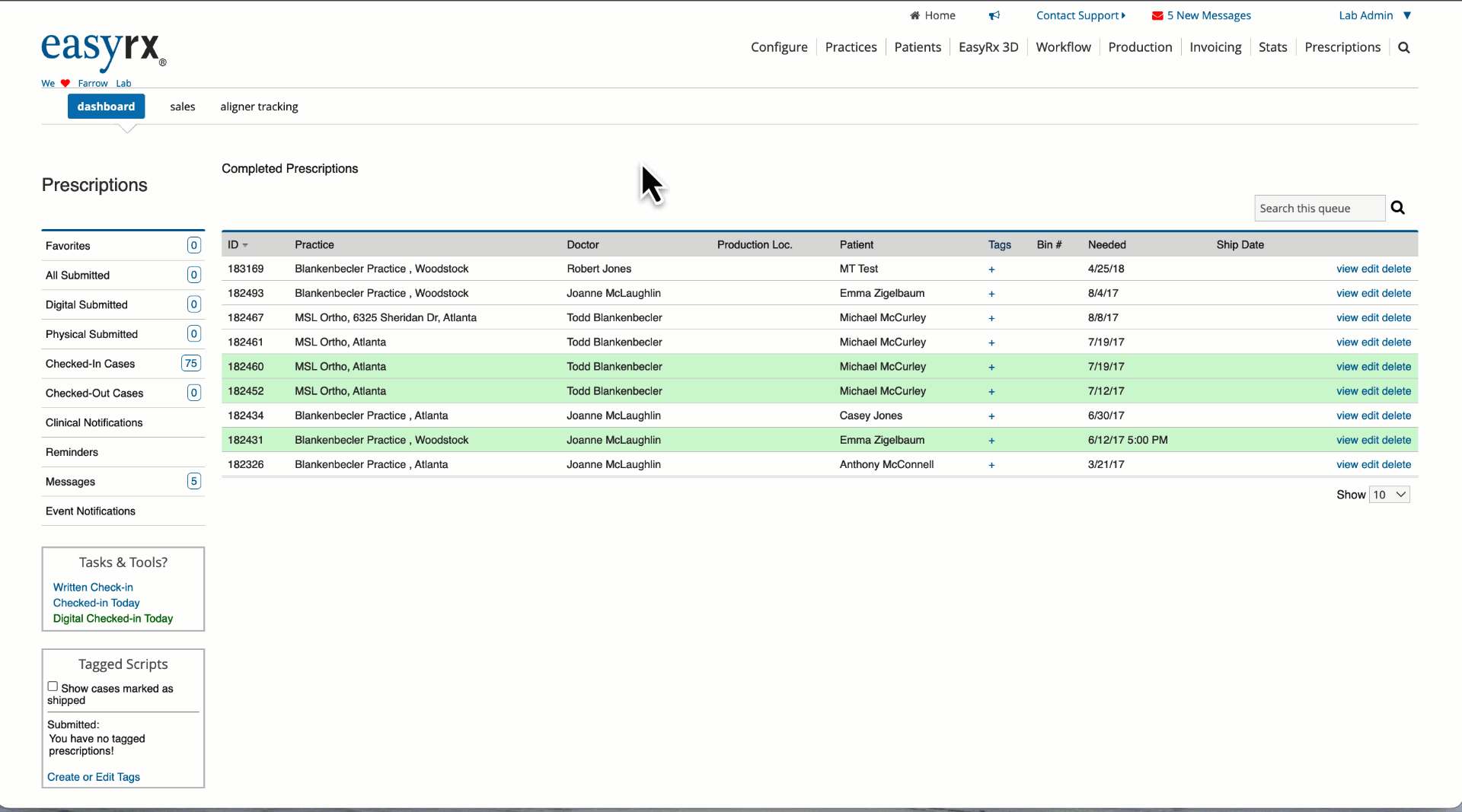Open the Workflow menu

point(1063,47)
